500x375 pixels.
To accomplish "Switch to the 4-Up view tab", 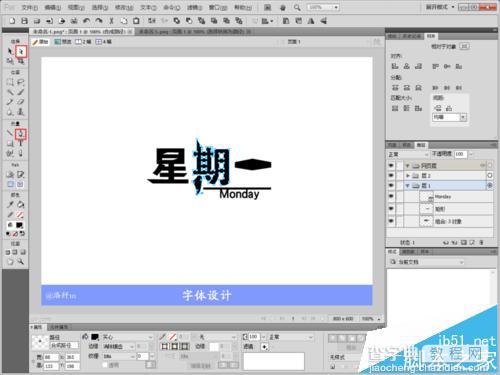I will tap(104, 42).
